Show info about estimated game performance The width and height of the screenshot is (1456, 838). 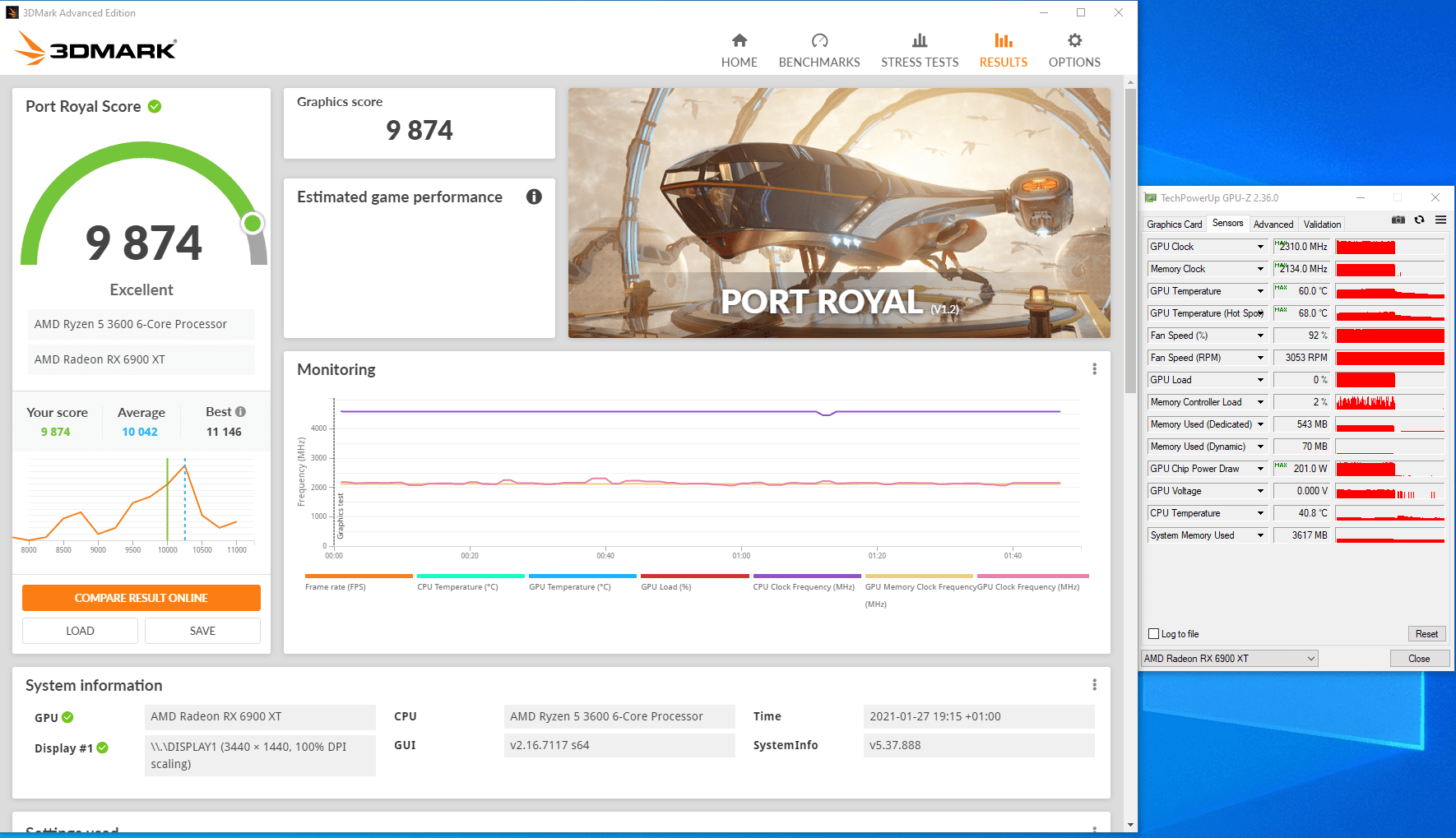(534, 197)
